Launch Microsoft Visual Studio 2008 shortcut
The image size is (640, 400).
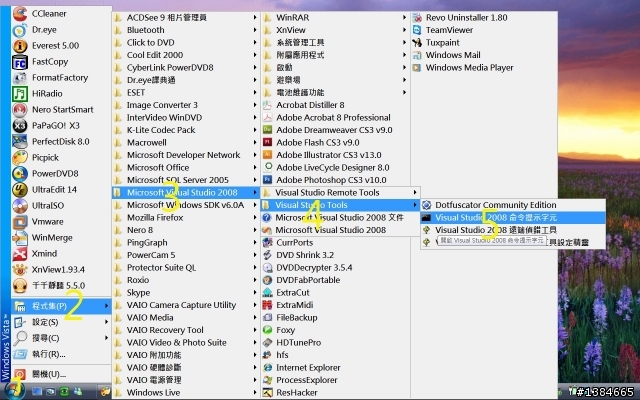[340, 230]
